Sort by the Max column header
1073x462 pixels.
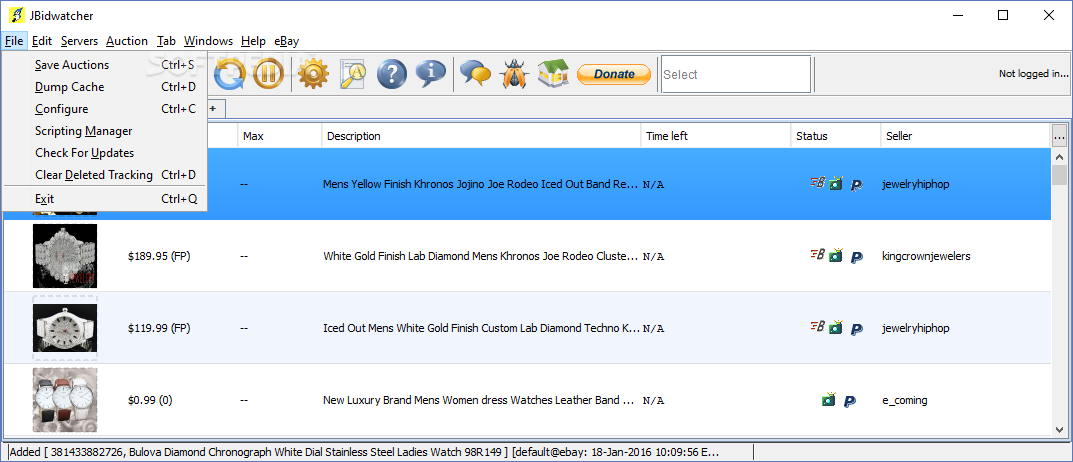(280, 136)
